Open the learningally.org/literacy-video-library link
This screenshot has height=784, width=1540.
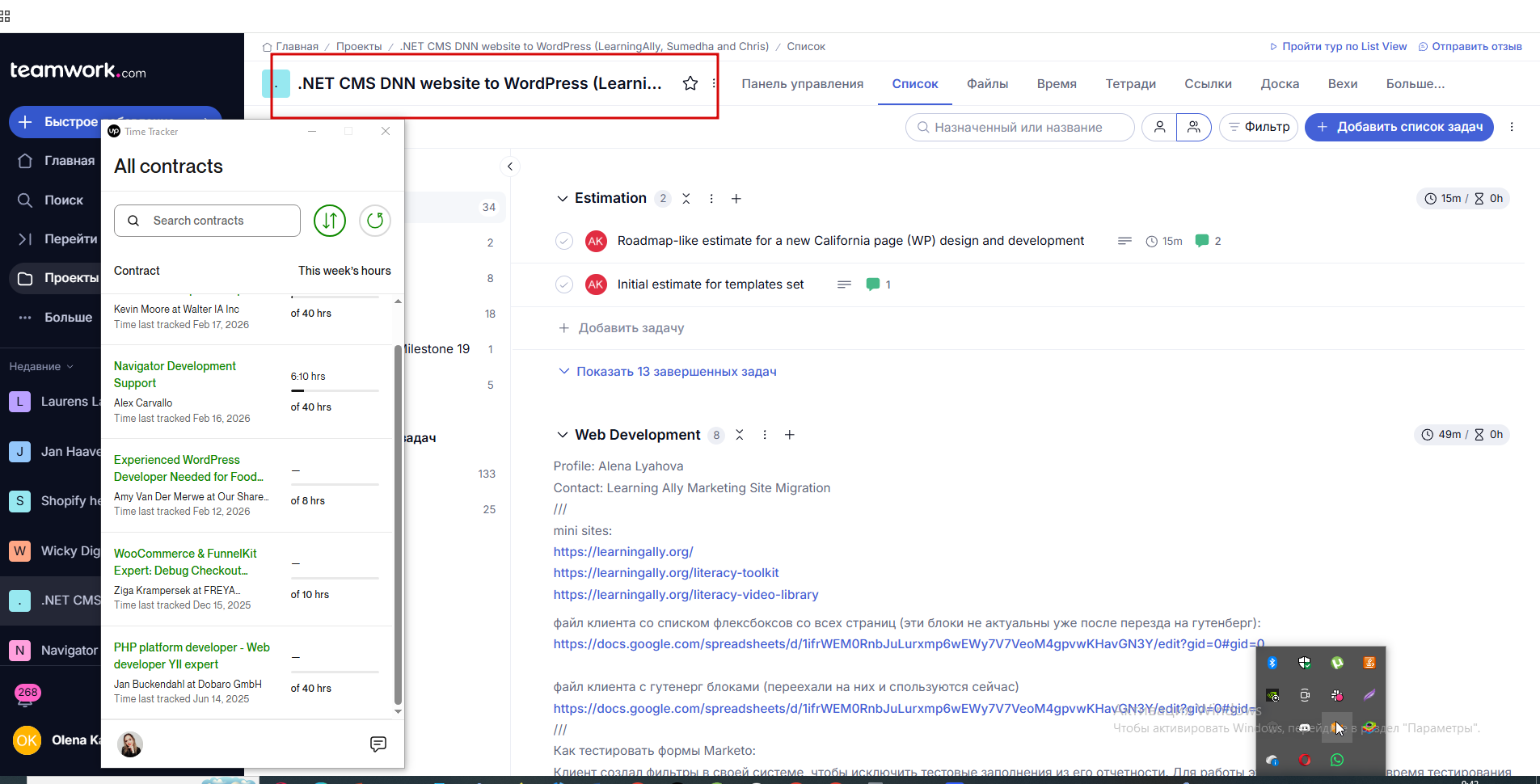(x=686, y=595)
